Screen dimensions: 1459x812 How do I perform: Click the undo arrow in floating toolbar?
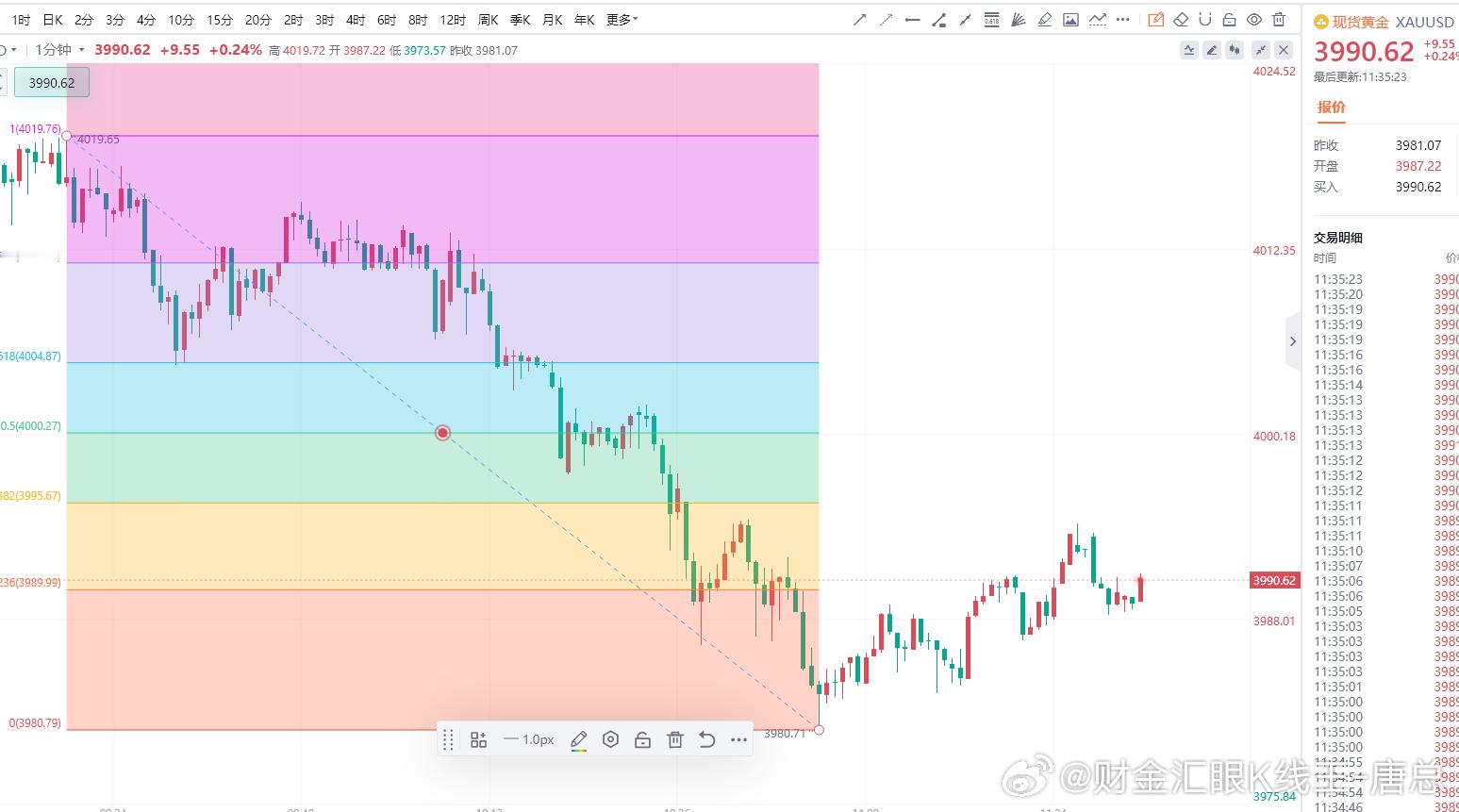[706, 740]
